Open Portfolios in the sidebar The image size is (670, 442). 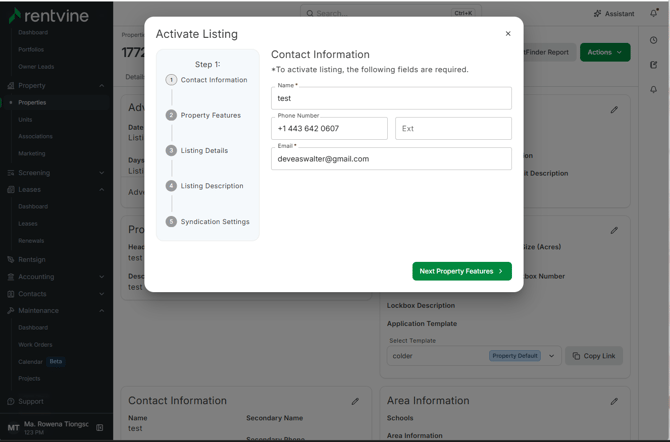tap(31, 50)
